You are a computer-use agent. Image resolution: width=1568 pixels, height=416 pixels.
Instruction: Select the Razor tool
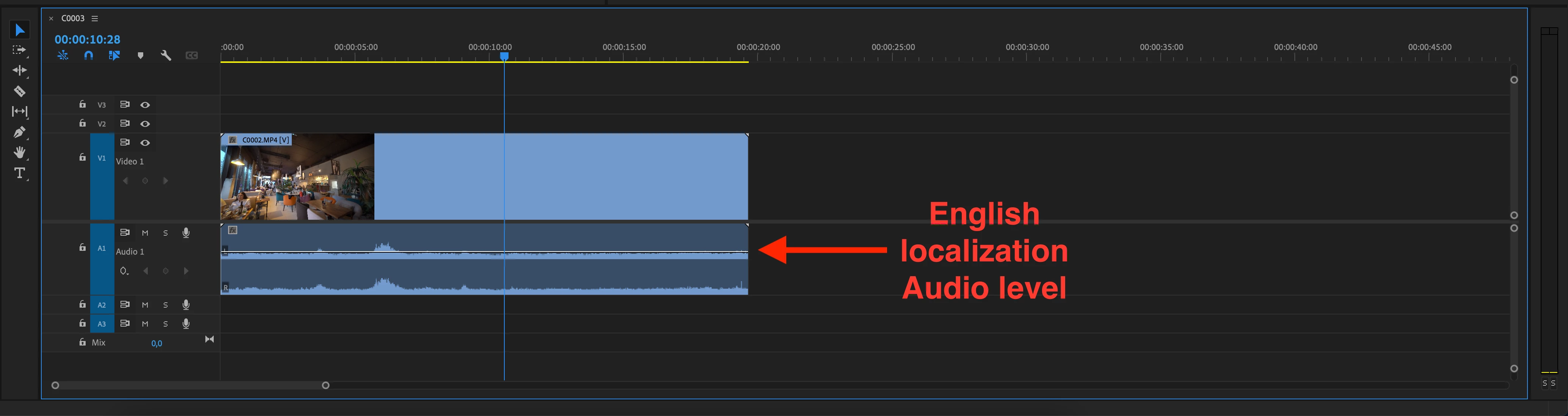[x=19, y=91]
